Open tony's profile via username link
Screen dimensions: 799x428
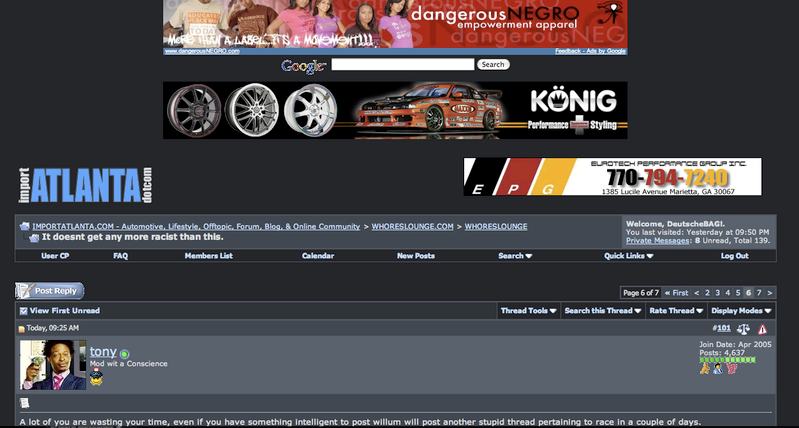(x=103, y=352)
